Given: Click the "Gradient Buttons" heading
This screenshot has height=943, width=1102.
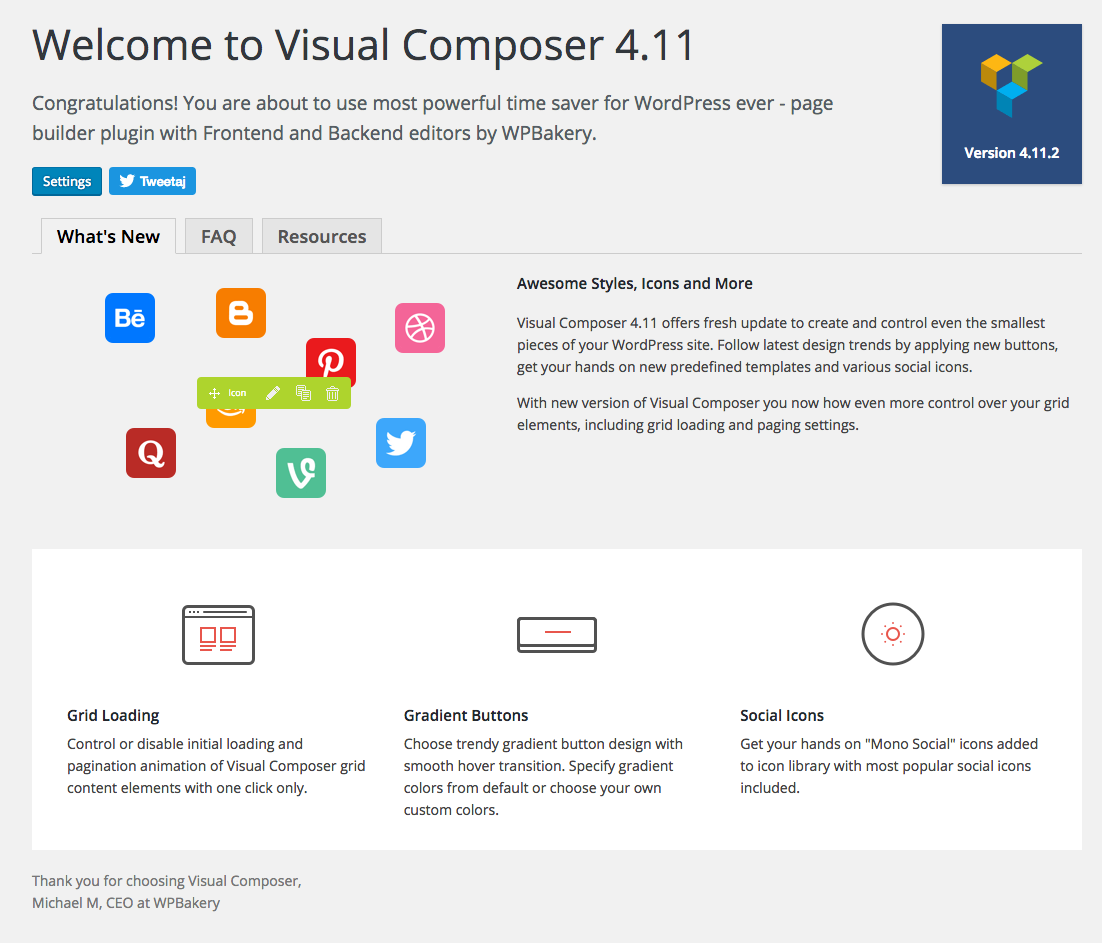Looking at the screenshot, I should tap(466, 715).
